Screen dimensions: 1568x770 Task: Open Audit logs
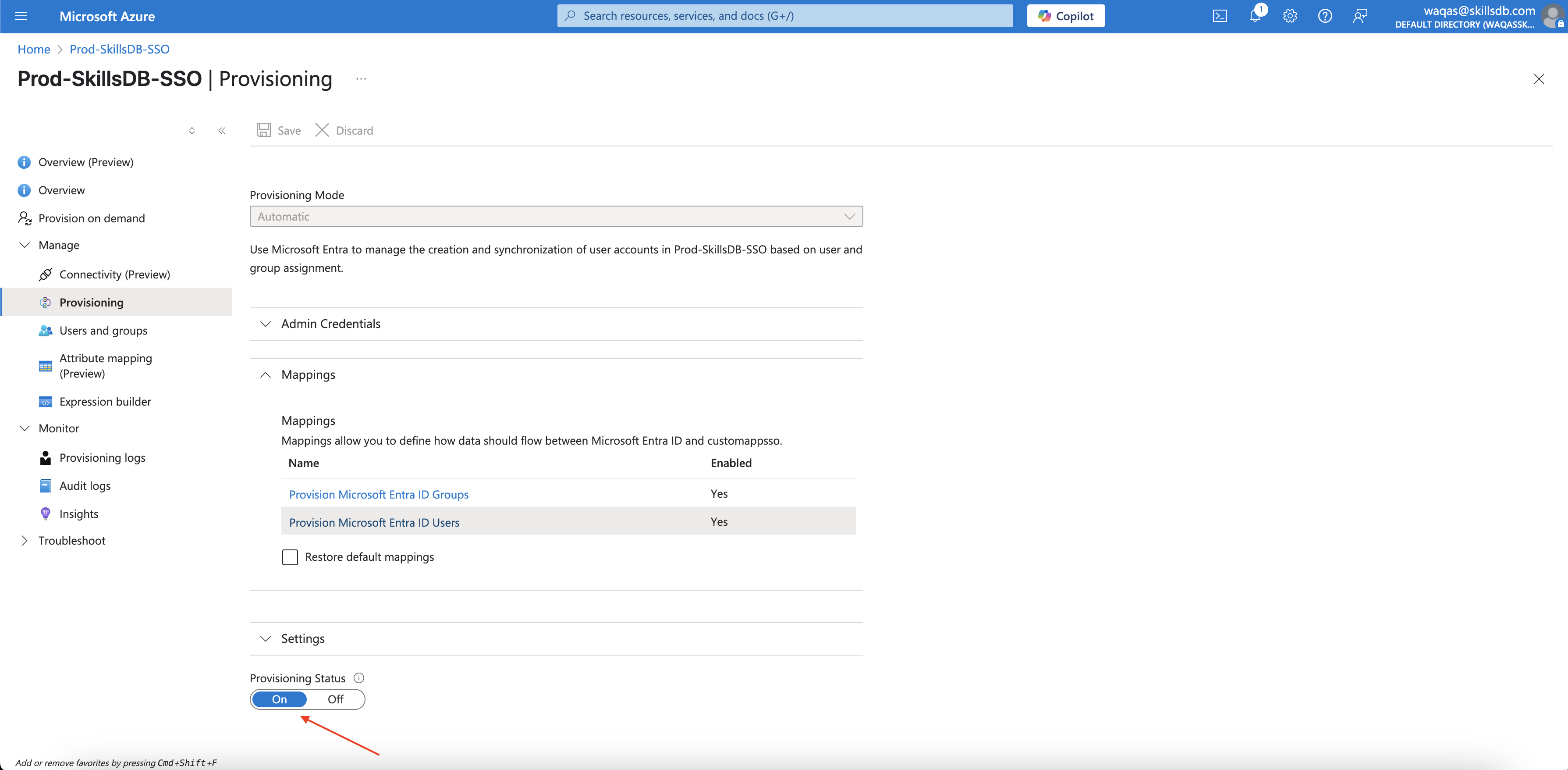85,485
